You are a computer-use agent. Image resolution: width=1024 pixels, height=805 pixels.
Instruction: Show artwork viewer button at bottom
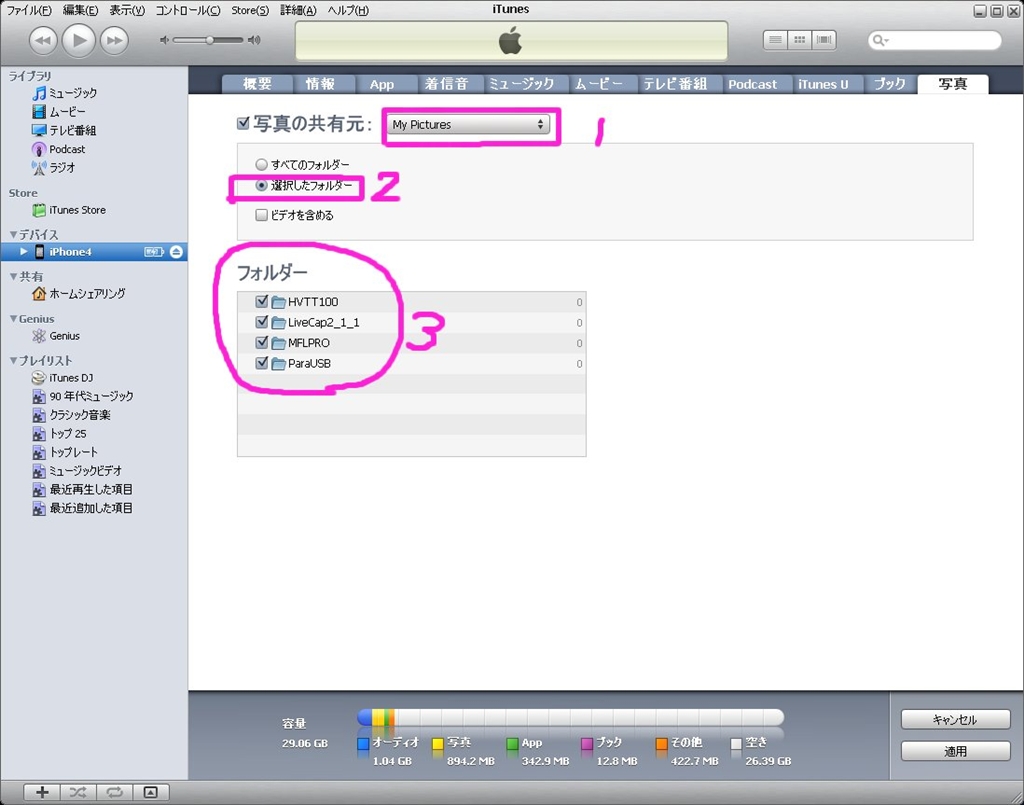(x=151, y=793)
